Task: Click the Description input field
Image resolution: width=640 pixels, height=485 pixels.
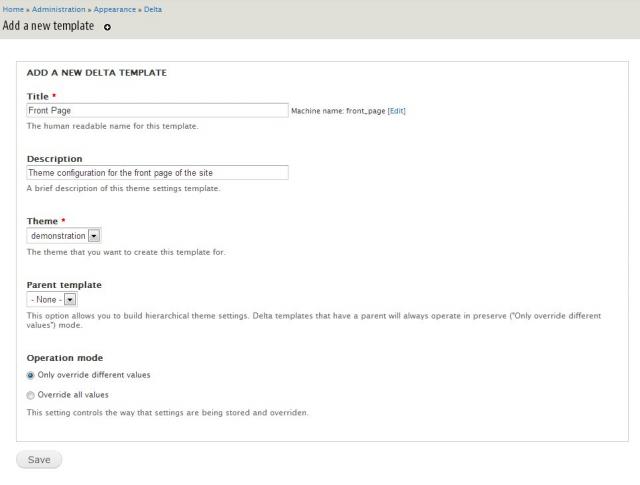Action: coord(158,173)
